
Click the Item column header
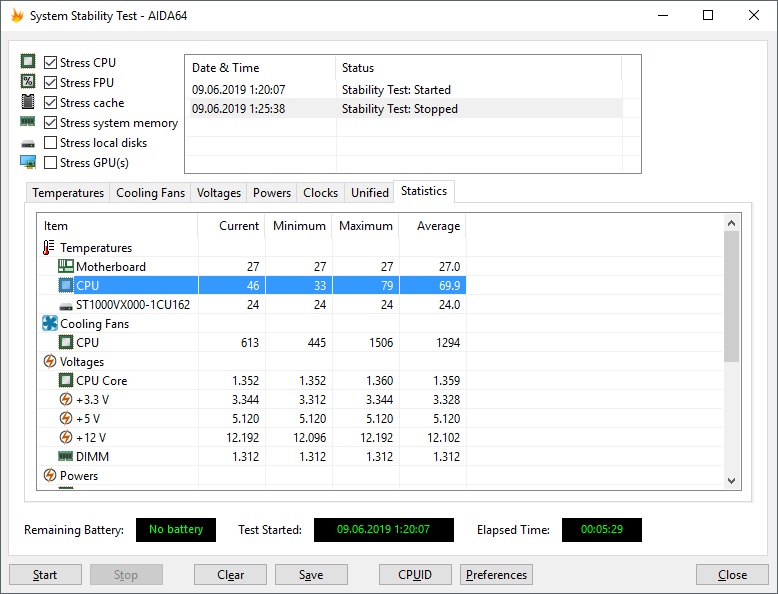(118, 226)
